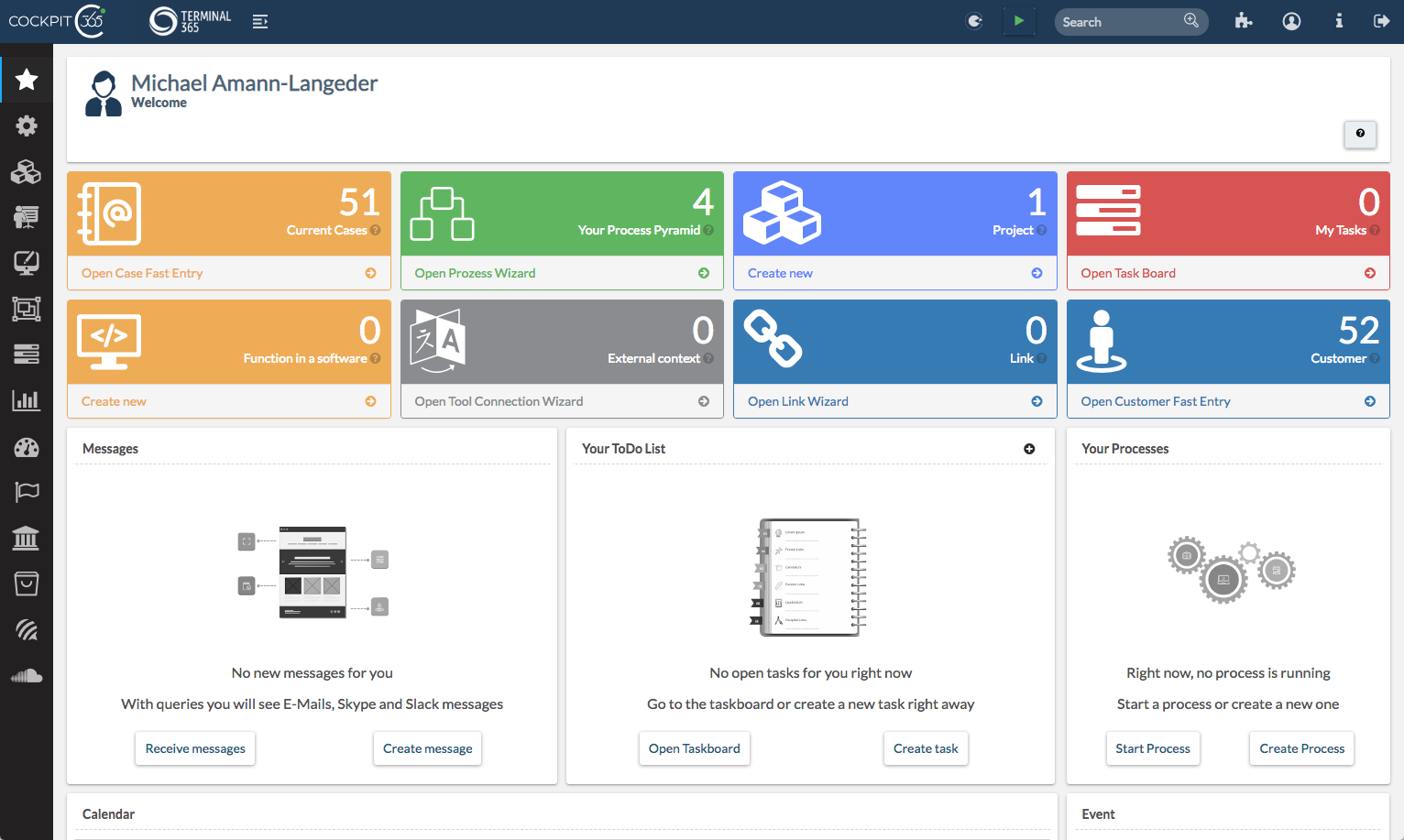
Task: Click the star favorites icon in sidebar
Action: tap(27, 80)
